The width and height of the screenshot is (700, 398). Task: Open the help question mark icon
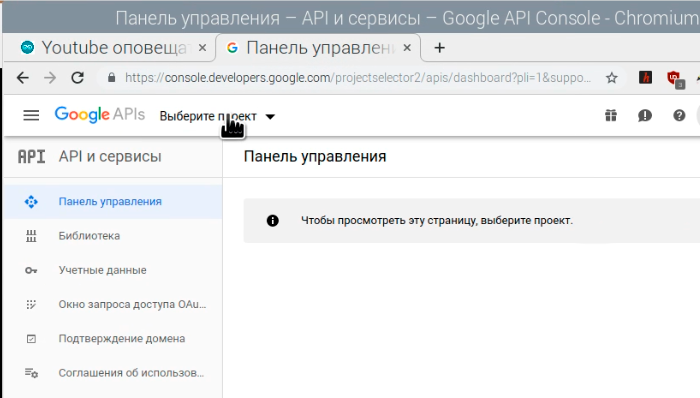pyautogui.click(x=679, y=116)
